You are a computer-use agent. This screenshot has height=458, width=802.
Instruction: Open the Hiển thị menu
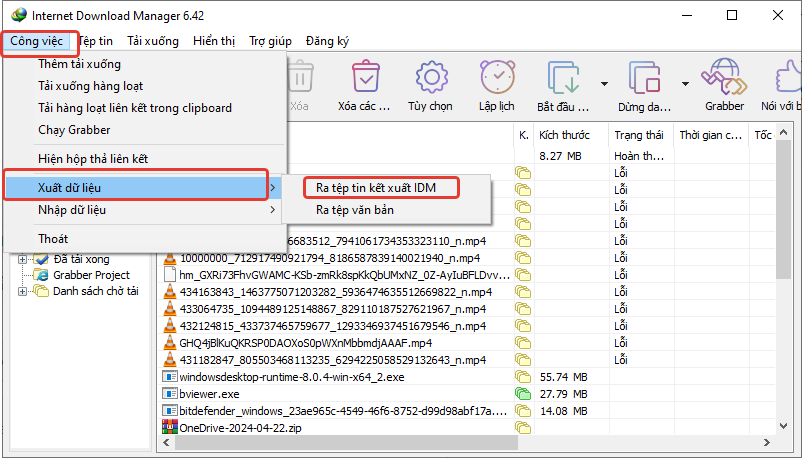[x=214, y=41]
